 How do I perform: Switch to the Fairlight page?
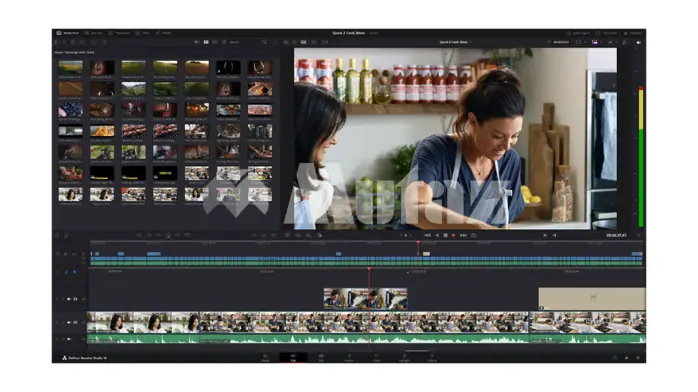tap(404, 357)
